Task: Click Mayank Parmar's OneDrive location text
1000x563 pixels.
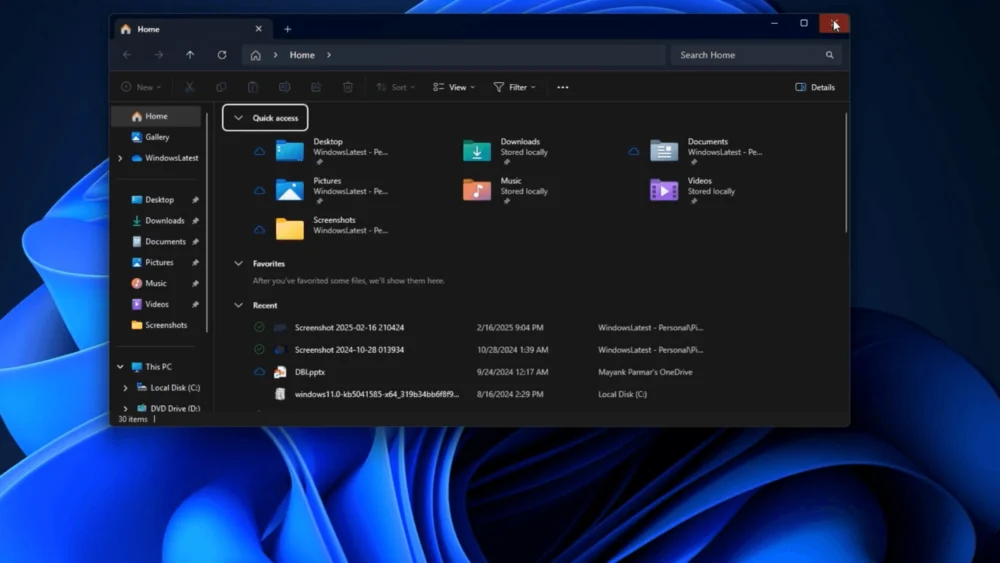Action: point(645,372)
